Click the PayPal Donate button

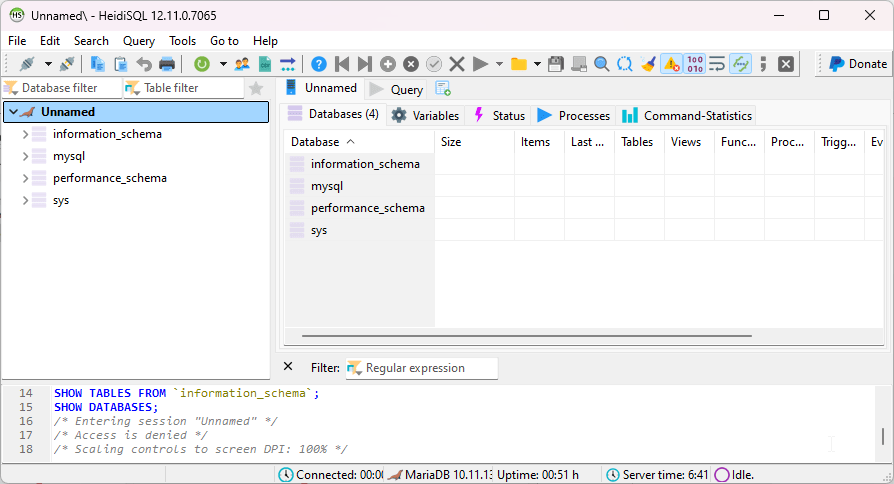pos(857,64)
